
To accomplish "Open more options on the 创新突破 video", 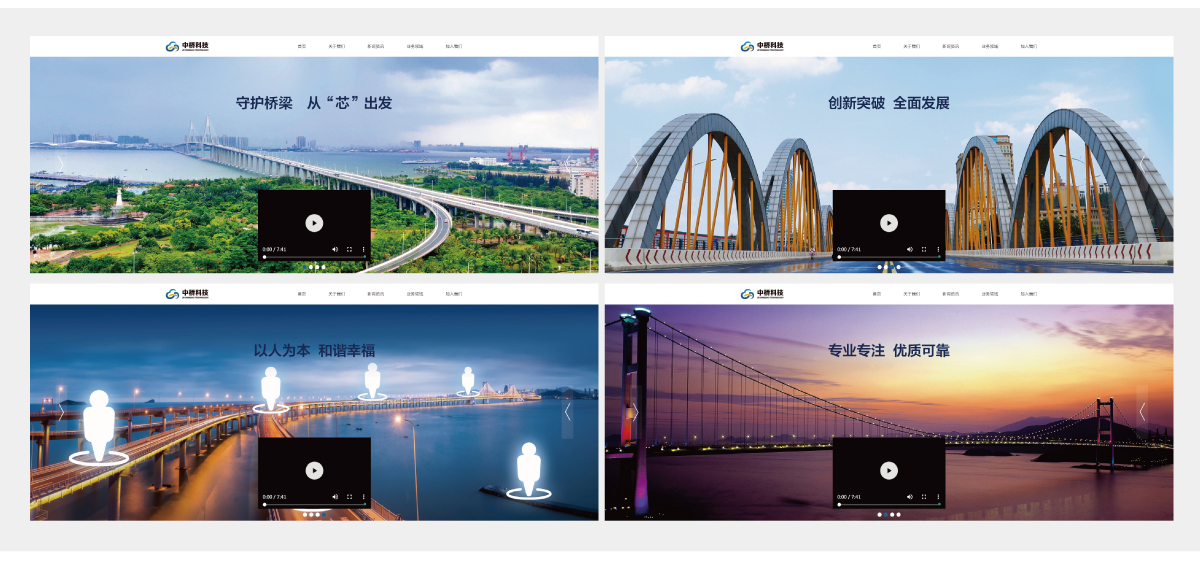I will (938, 249).
